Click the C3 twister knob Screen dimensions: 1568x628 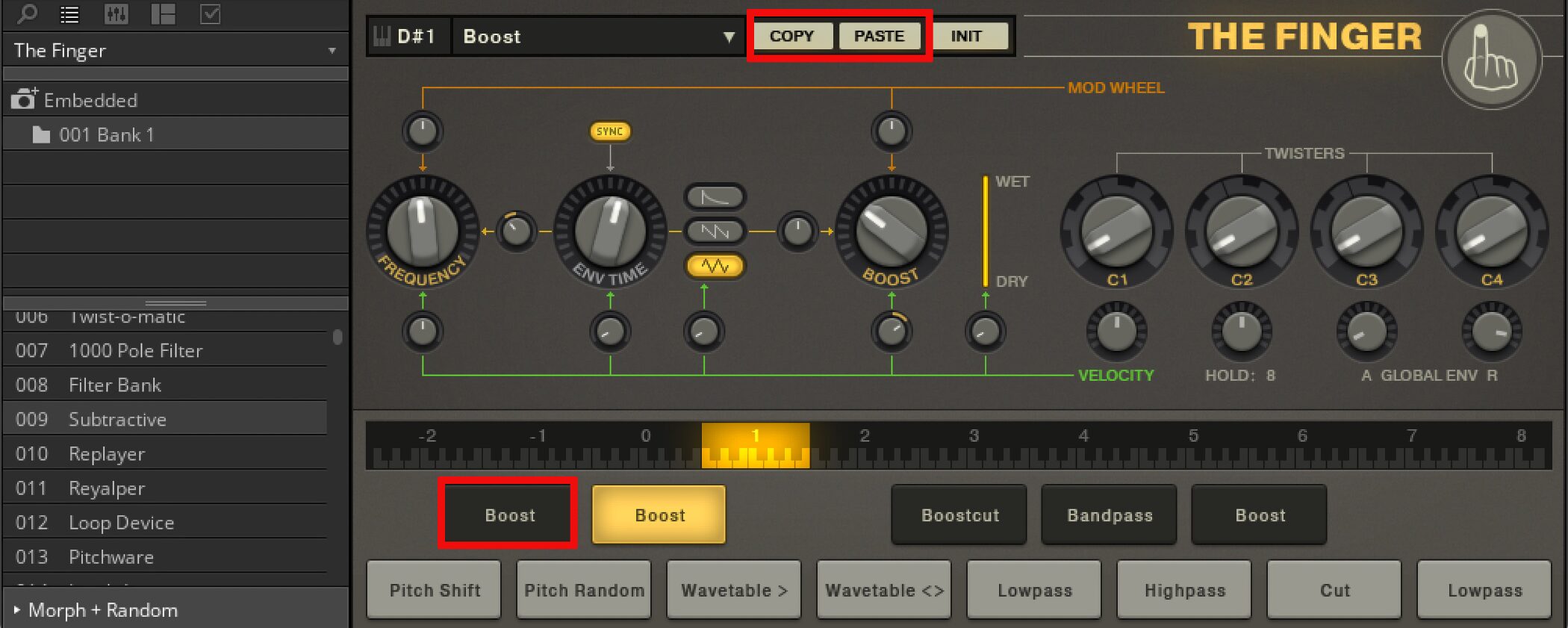click(1366, 231)
